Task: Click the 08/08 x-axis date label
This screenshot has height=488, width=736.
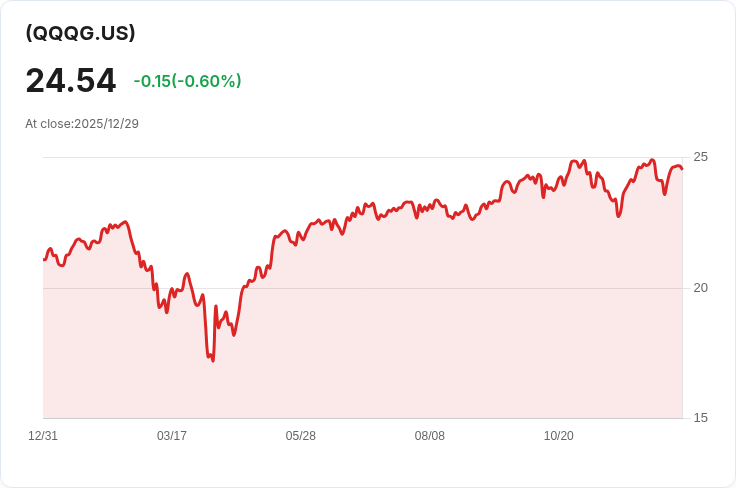Action: (x=430, y=436)
